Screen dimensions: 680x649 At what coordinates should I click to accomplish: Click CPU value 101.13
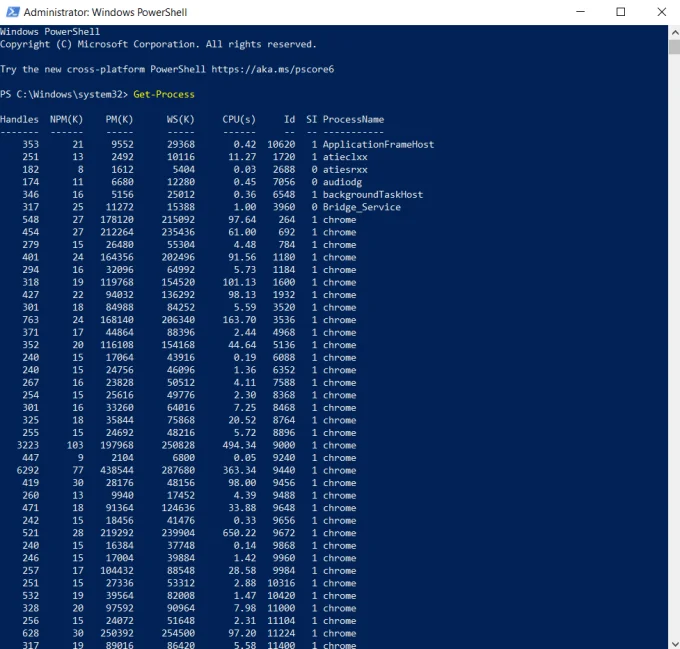[239, 282]
